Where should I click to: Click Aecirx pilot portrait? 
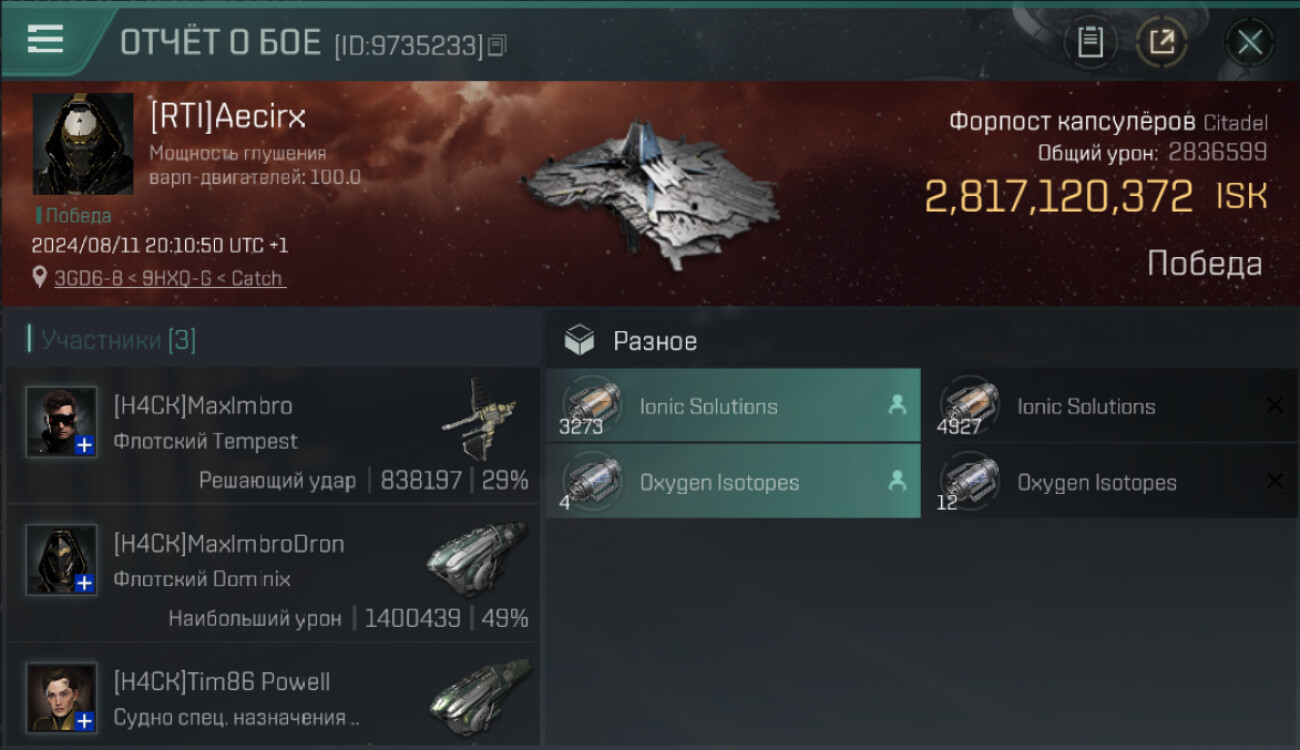(83, 144)
